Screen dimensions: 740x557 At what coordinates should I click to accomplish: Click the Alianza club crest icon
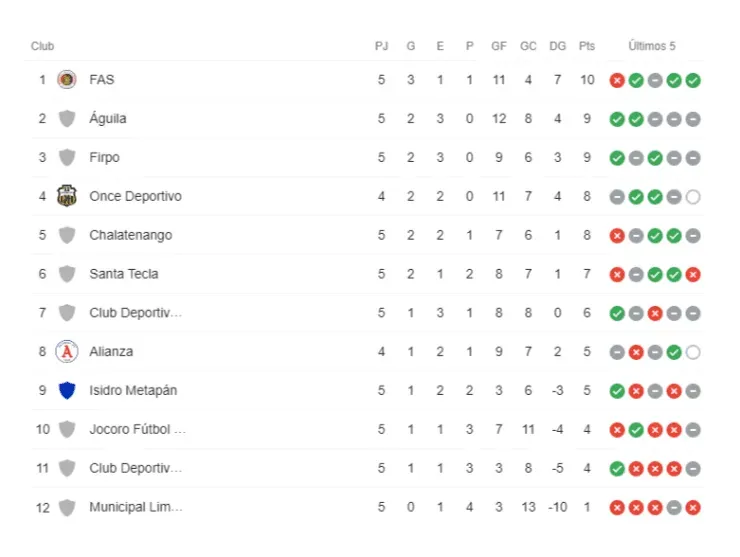pyautogui.click(x=67, y=352)
